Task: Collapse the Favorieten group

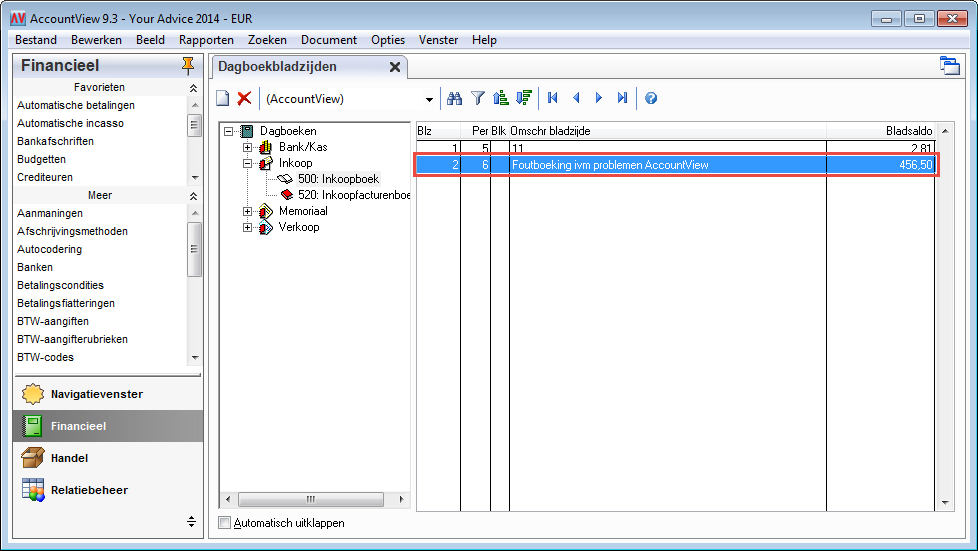Action: (193, 88)
